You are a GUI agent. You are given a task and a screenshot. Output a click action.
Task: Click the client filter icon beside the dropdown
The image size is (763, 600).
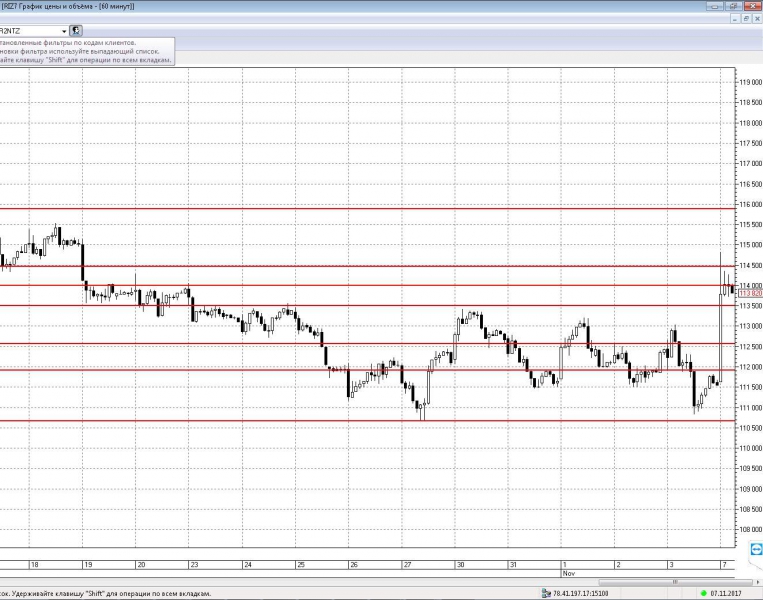76,31
